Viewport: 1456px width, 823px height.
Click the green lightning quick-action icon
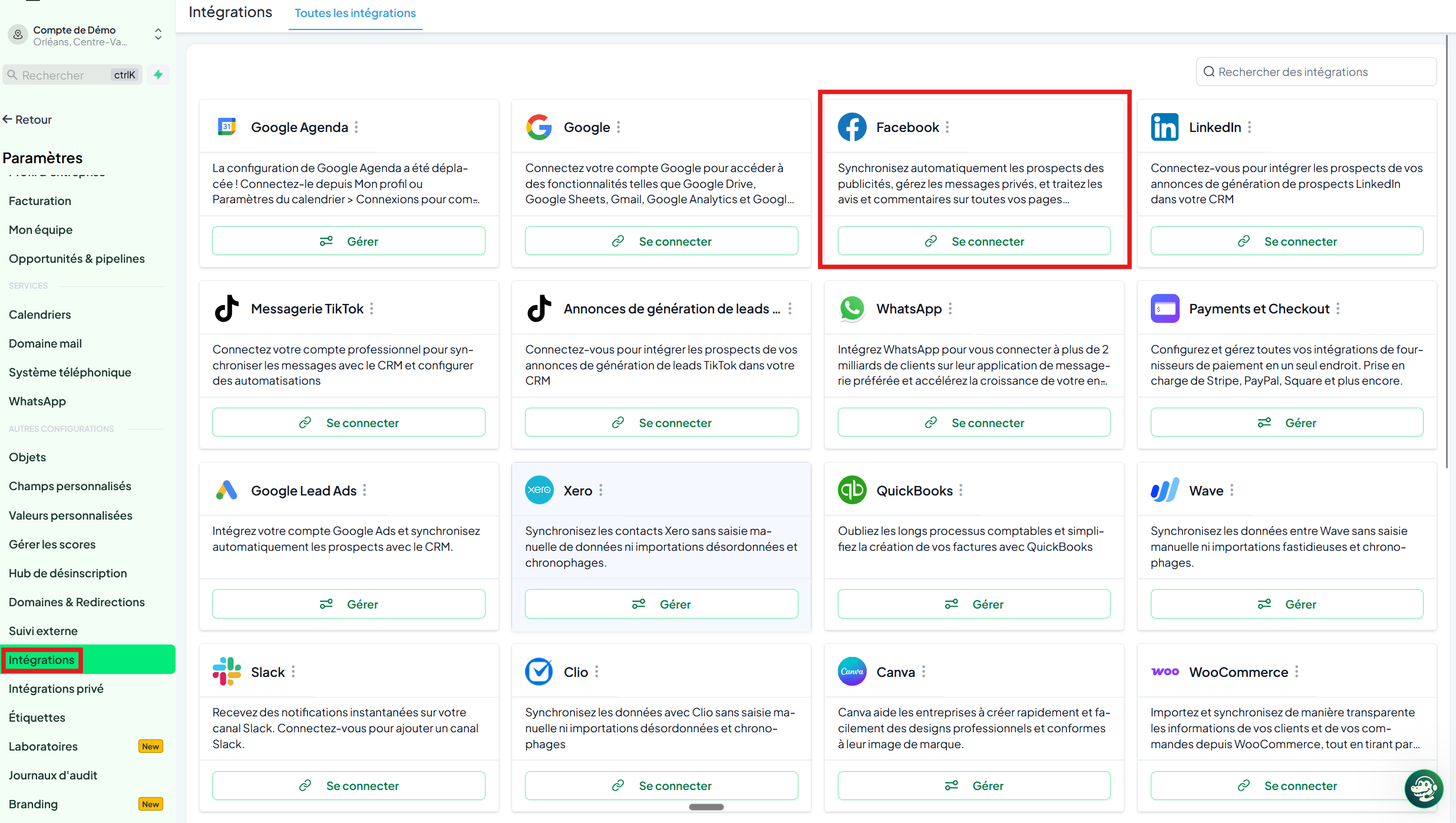(158, 75)
